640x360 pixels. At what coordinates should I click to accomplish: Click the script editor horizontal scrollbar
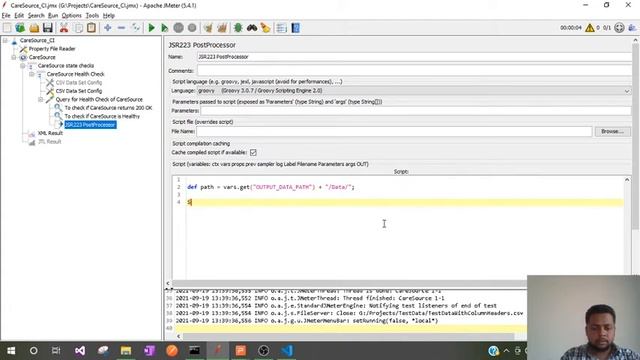[349, 283]
